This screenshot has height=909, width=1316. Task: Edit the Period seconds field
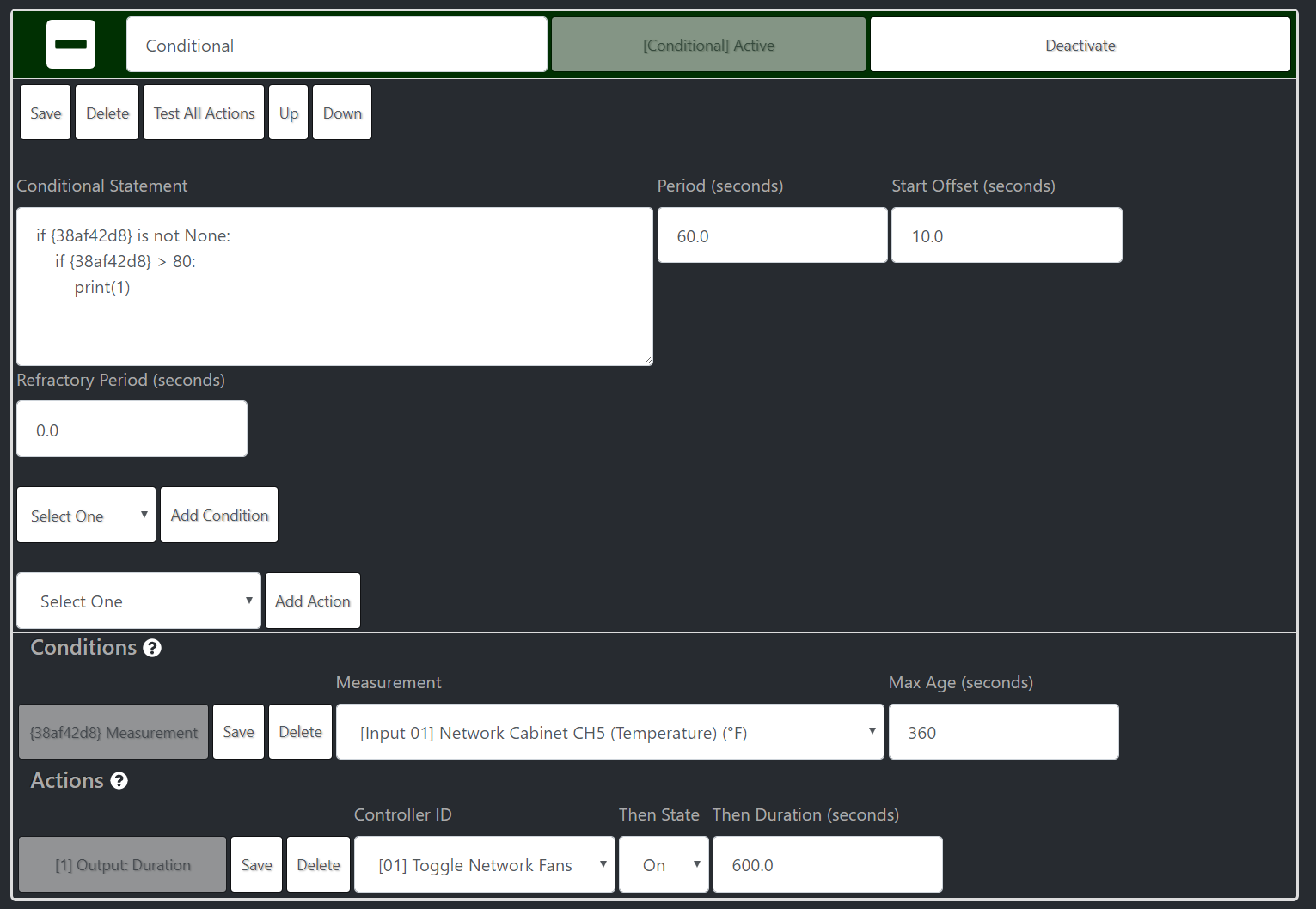pos(773,235)
